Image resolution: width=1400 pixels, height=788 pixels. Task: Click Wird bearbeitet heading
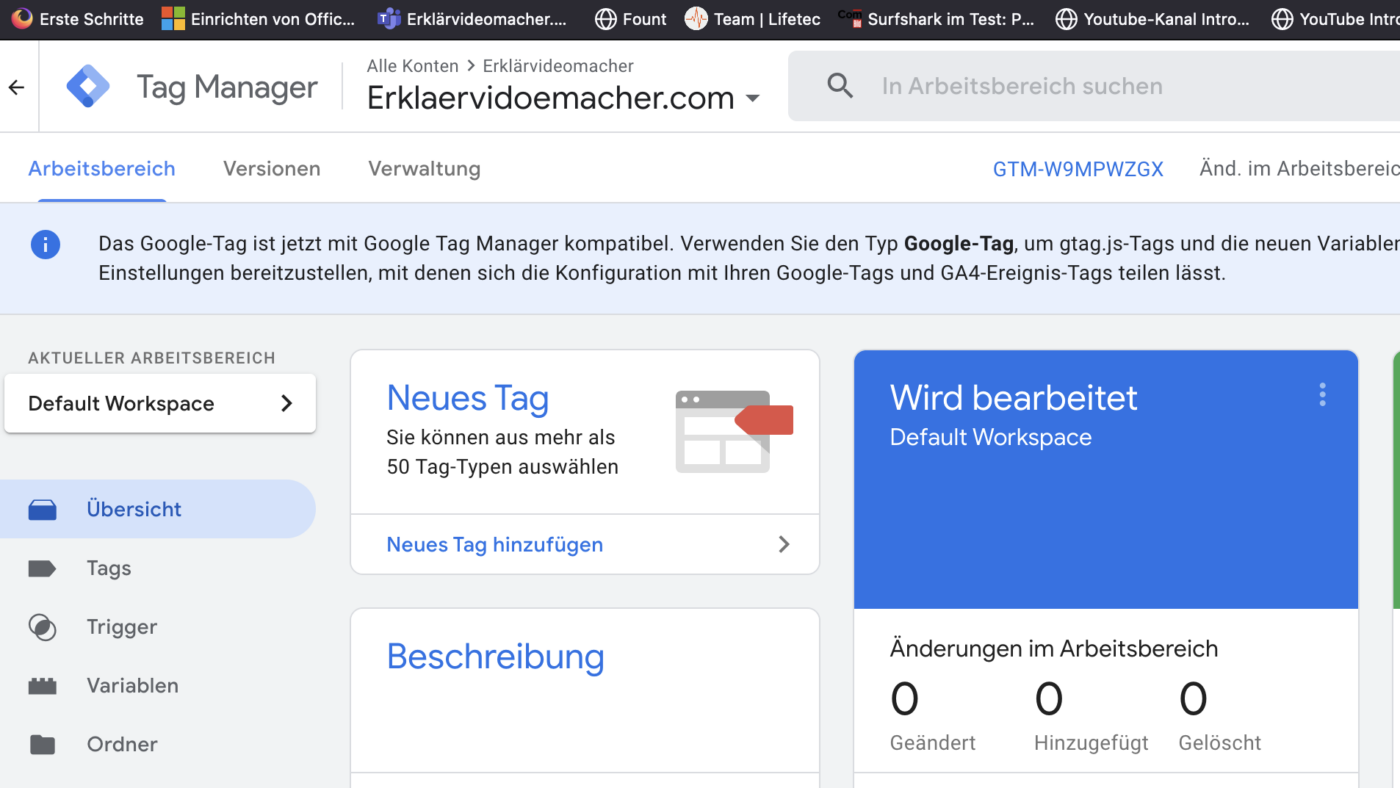(x=1014, y=398)
